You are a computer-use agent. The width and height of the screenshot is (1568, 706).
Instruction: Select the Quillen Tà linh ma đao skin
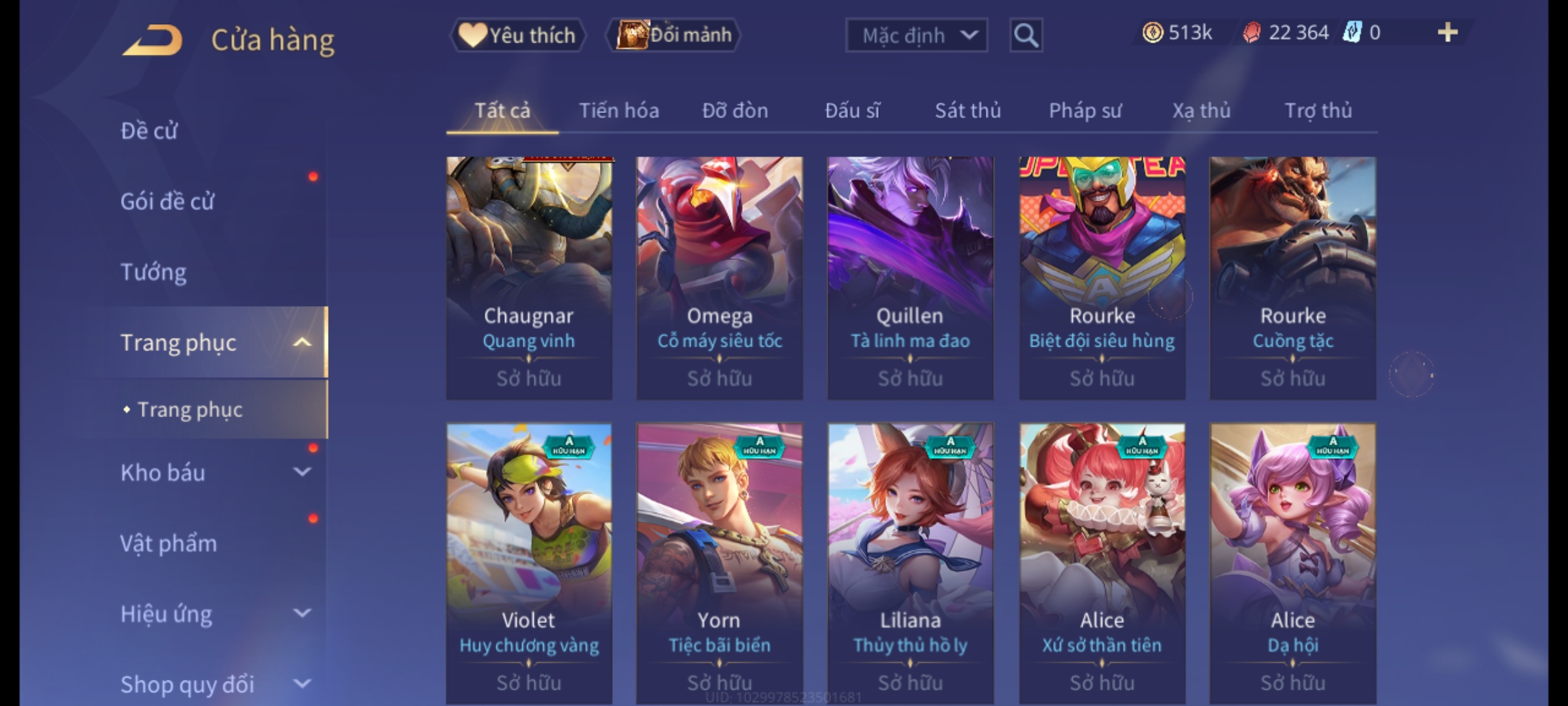(x=910, y=278)
